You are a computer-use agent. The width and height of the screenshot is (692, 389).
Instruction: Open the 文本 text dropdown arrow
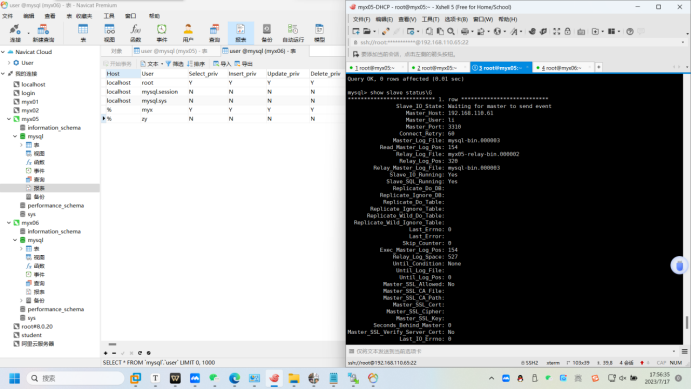(162, 64)
